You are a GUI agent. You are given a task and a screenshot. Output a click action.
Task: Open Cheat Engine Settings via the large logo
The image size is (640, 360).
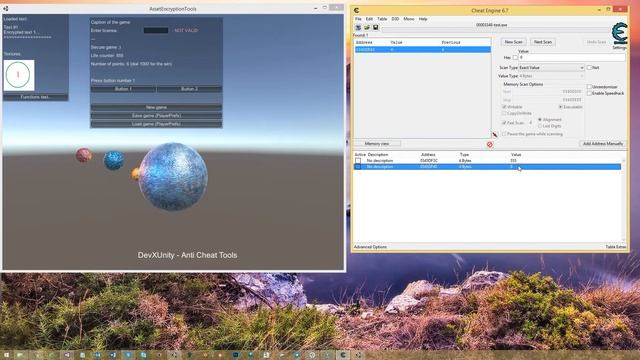click(619, 34)
